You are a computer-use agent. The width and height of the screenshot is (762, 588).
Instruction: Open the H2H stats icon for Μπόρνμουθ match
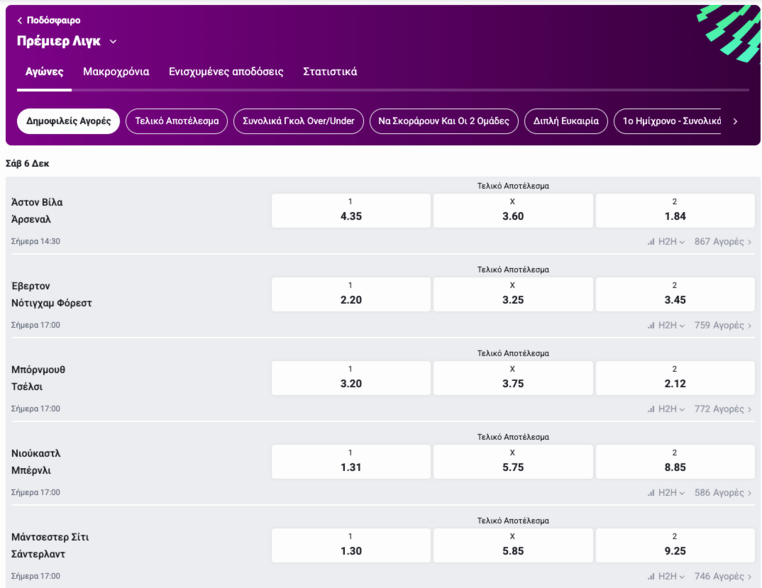tap(651, 409)
